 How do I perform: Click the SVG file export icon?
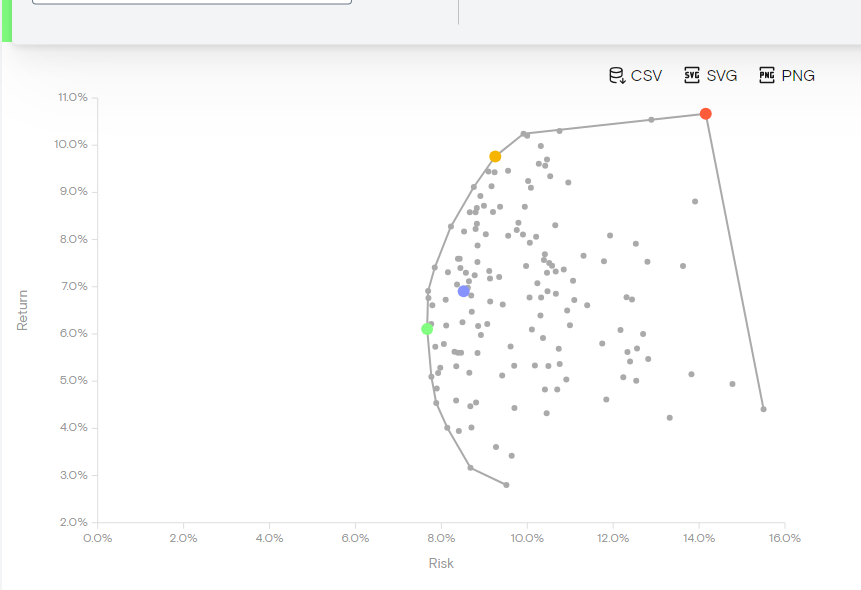(692, 76)
